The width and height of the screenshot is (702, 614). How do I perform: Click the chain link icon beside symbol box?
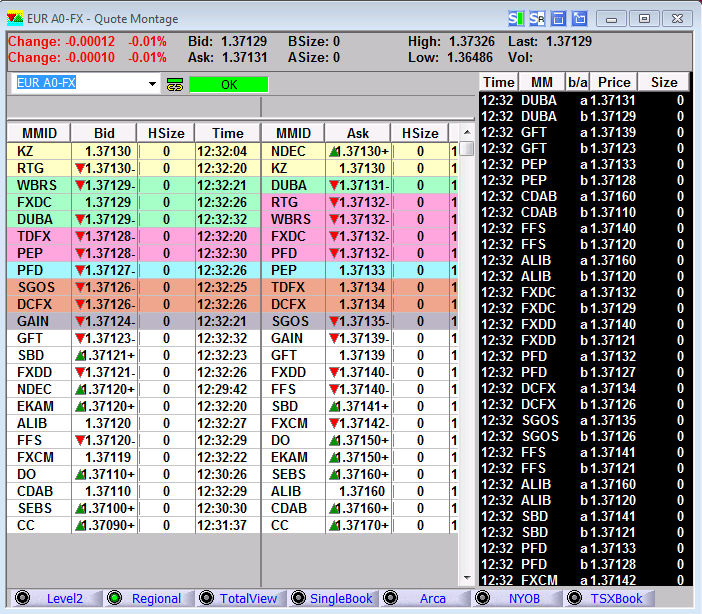point(175,85)
